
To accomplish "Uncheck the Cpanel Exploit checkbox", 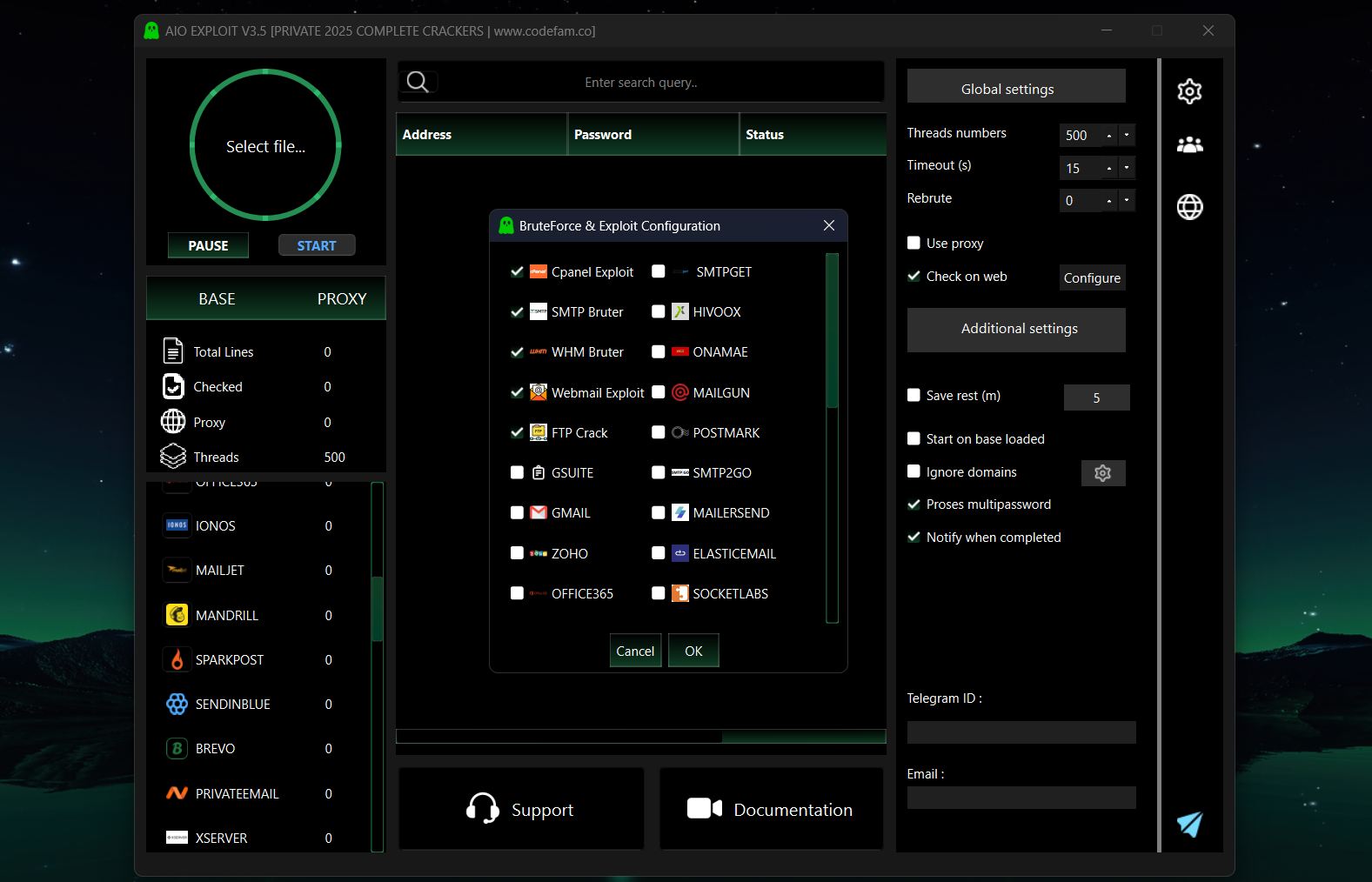I will (517, 271).
